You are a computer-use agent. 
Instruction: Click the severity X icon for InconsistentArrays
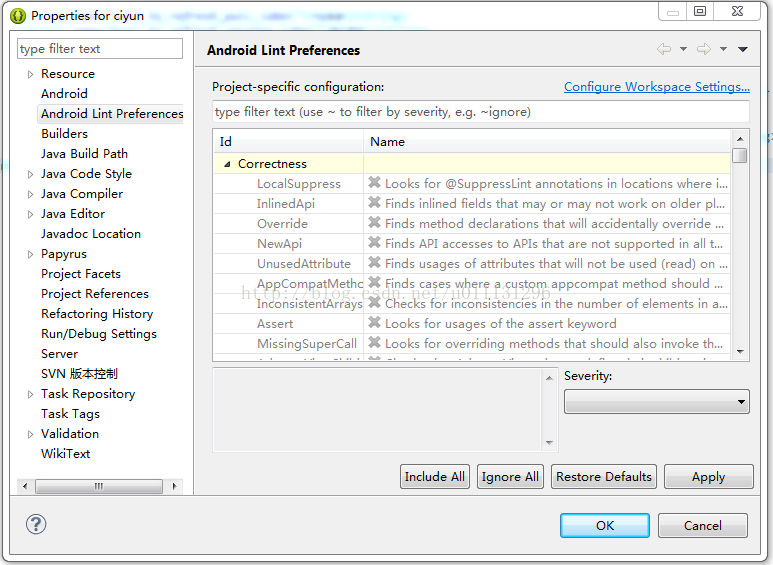(x=374, y=303)
